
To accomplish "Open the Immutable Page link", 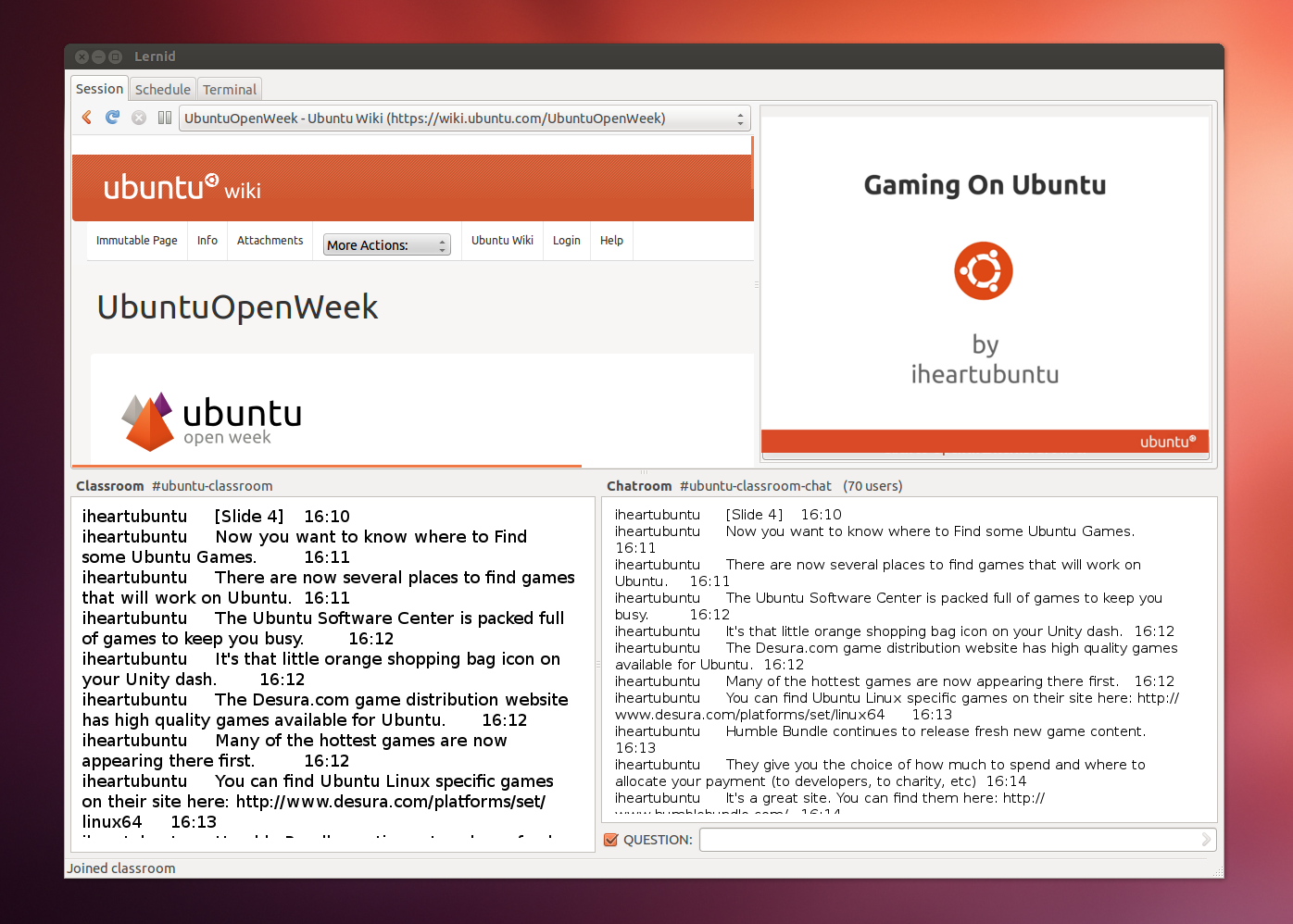I will [137, 241].
